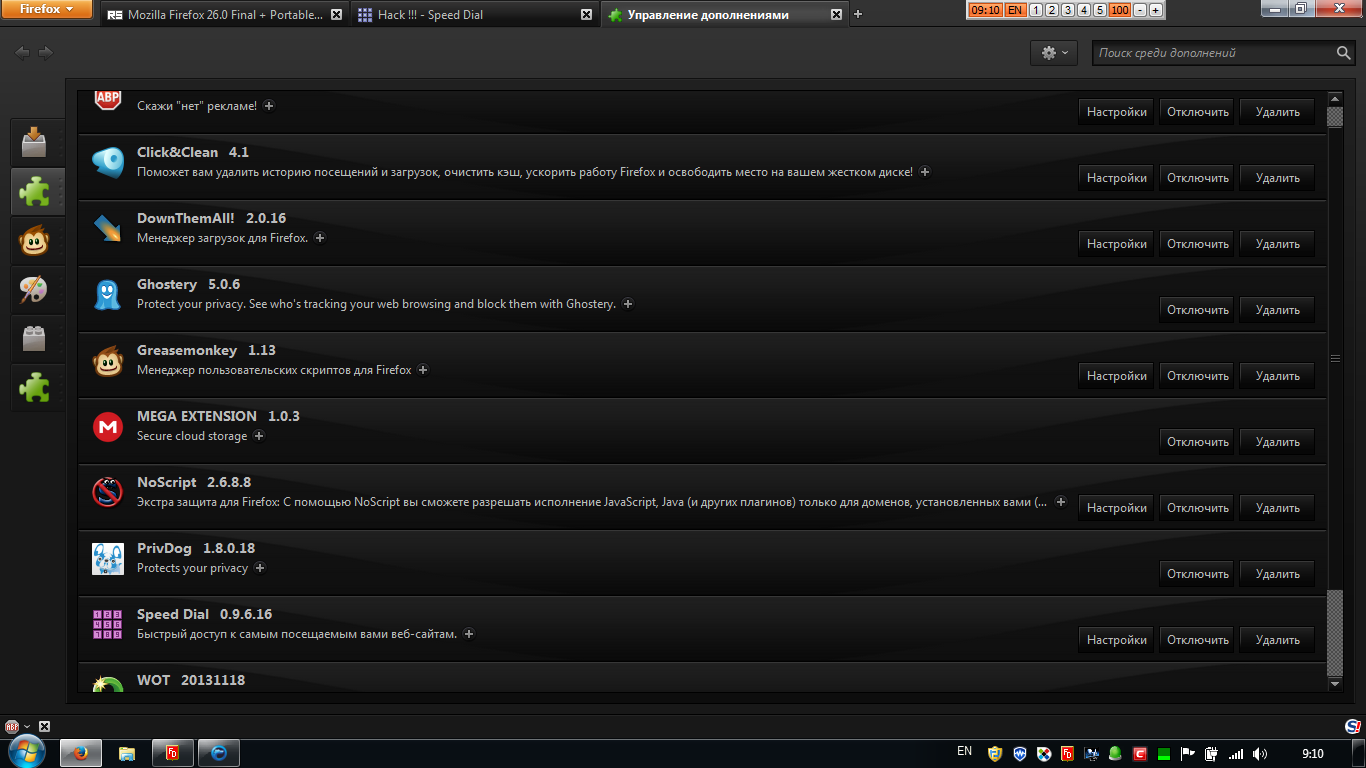Viewport: 1366px width, 768px height.
Task: Disable DownThemAll! with Отключить
Action: coord(1198,244)
